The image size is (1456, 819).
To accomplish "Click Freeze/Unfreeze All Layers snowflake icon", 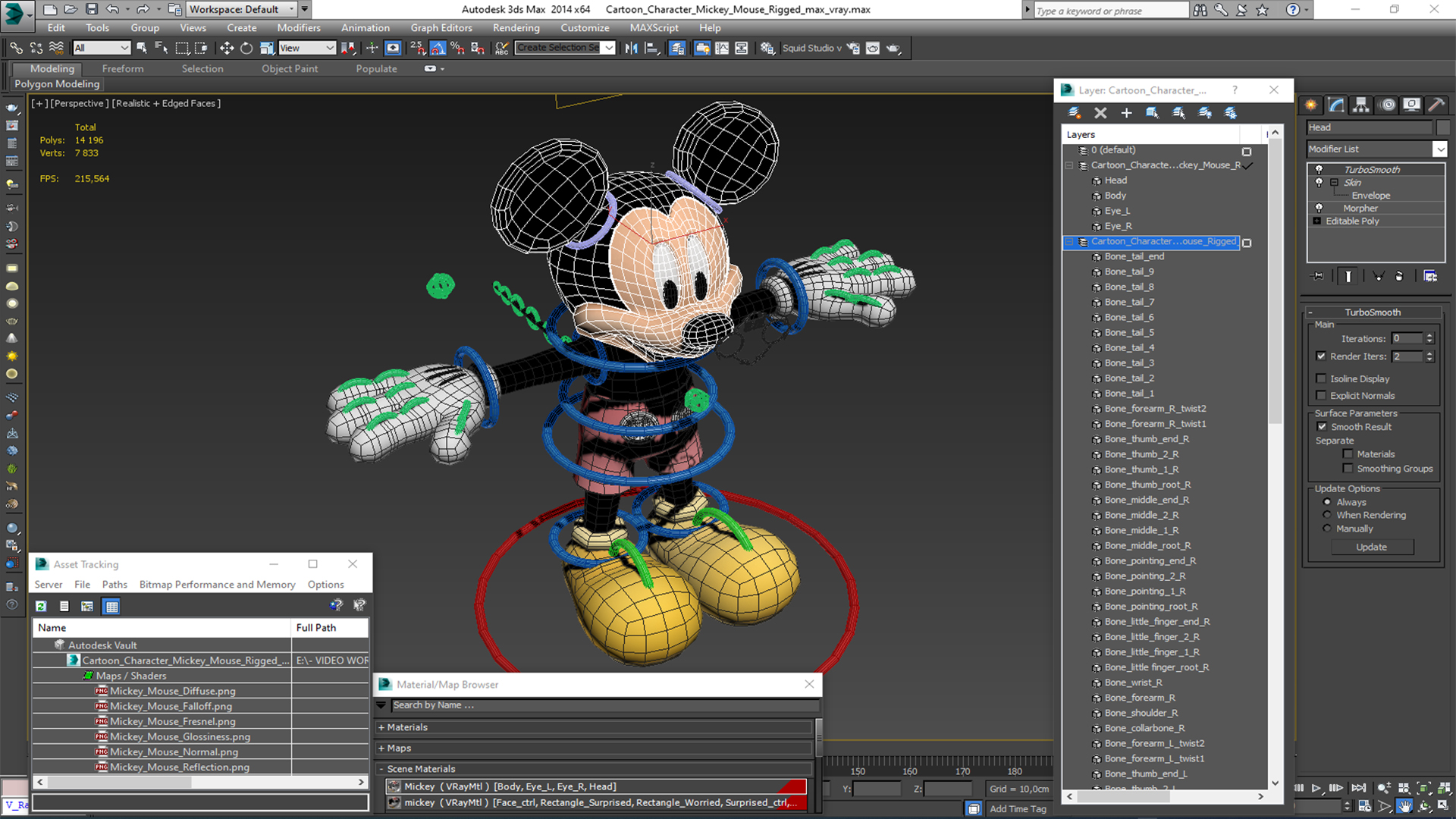I will [x=1231, y=113].
